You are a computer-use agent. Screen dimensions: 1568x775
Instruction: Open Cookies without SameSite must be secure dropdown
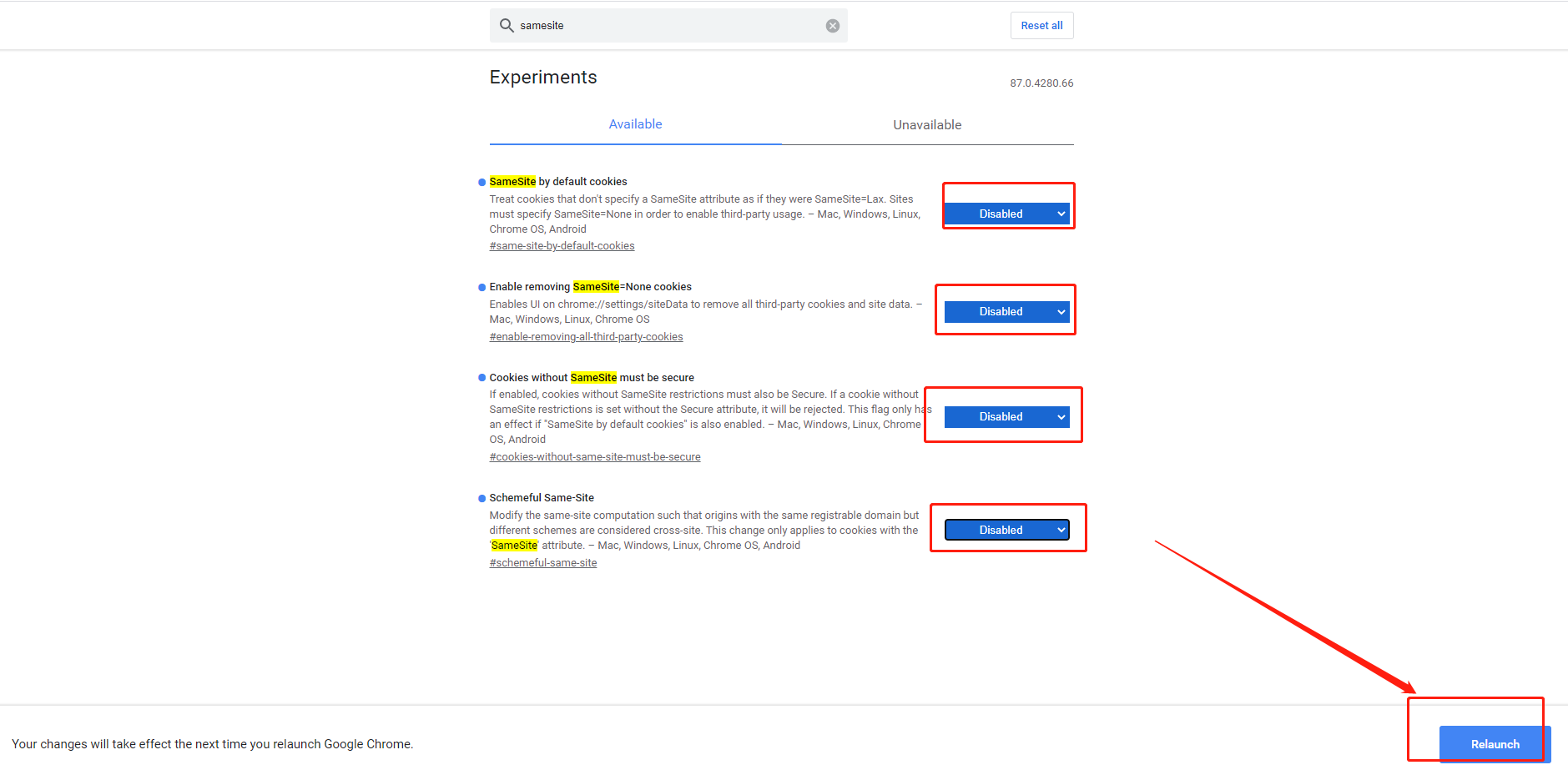(1006, 417)
